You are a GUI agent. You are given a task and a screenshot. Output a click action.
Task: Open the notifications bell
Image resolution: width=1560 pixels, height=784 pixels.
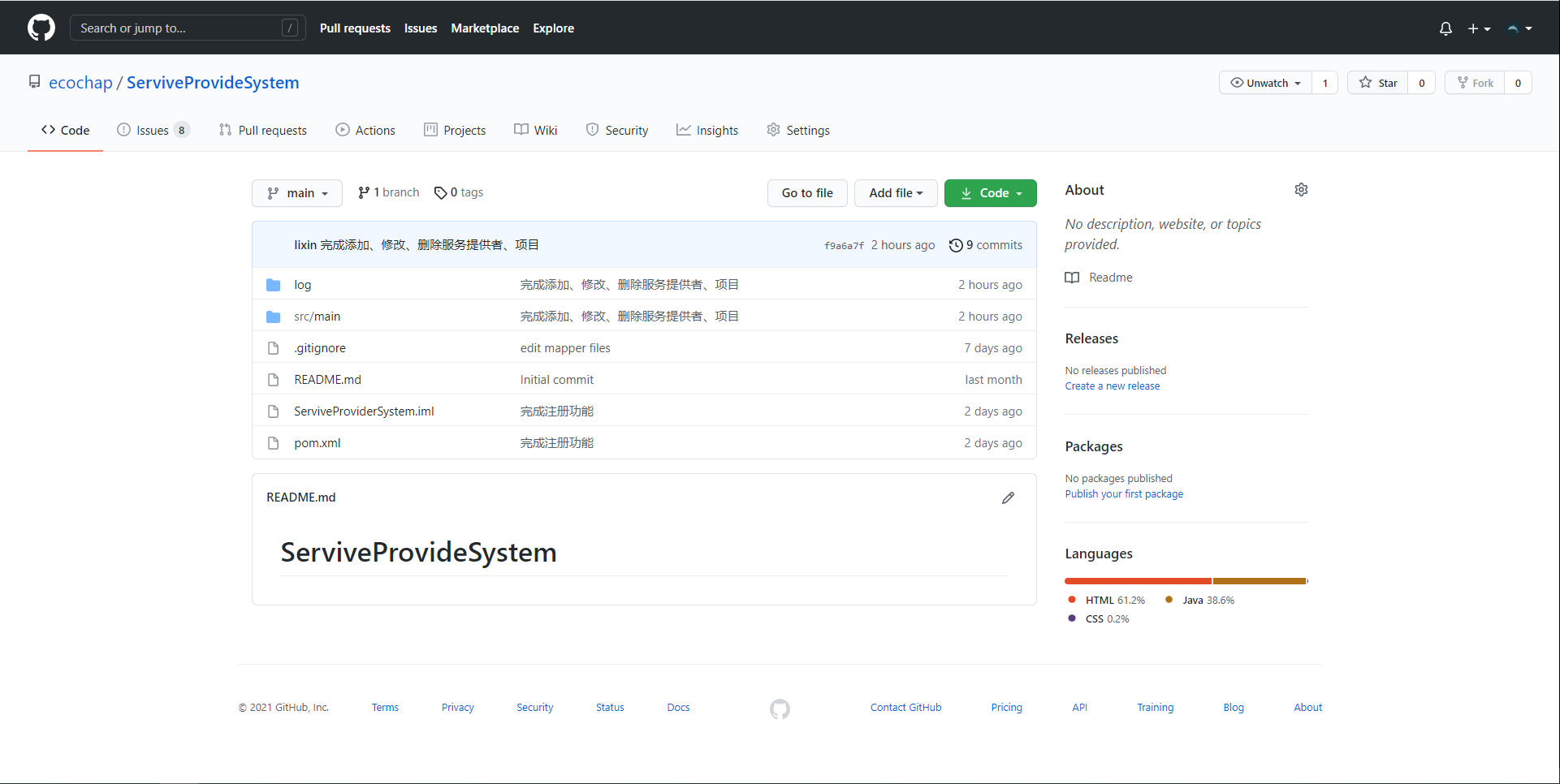1445,28
